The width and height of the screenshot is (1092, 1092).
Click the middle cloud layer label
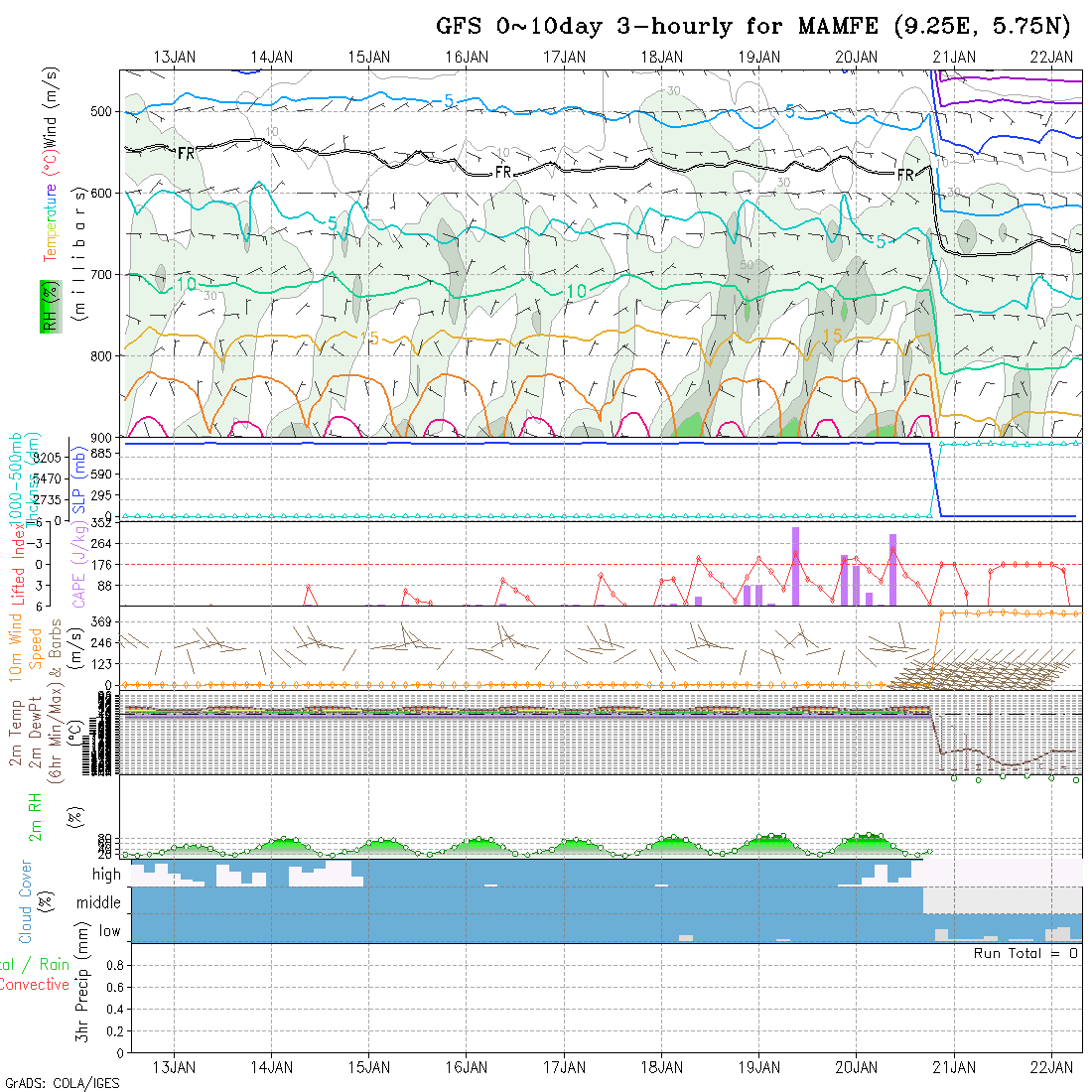point(99,902)
